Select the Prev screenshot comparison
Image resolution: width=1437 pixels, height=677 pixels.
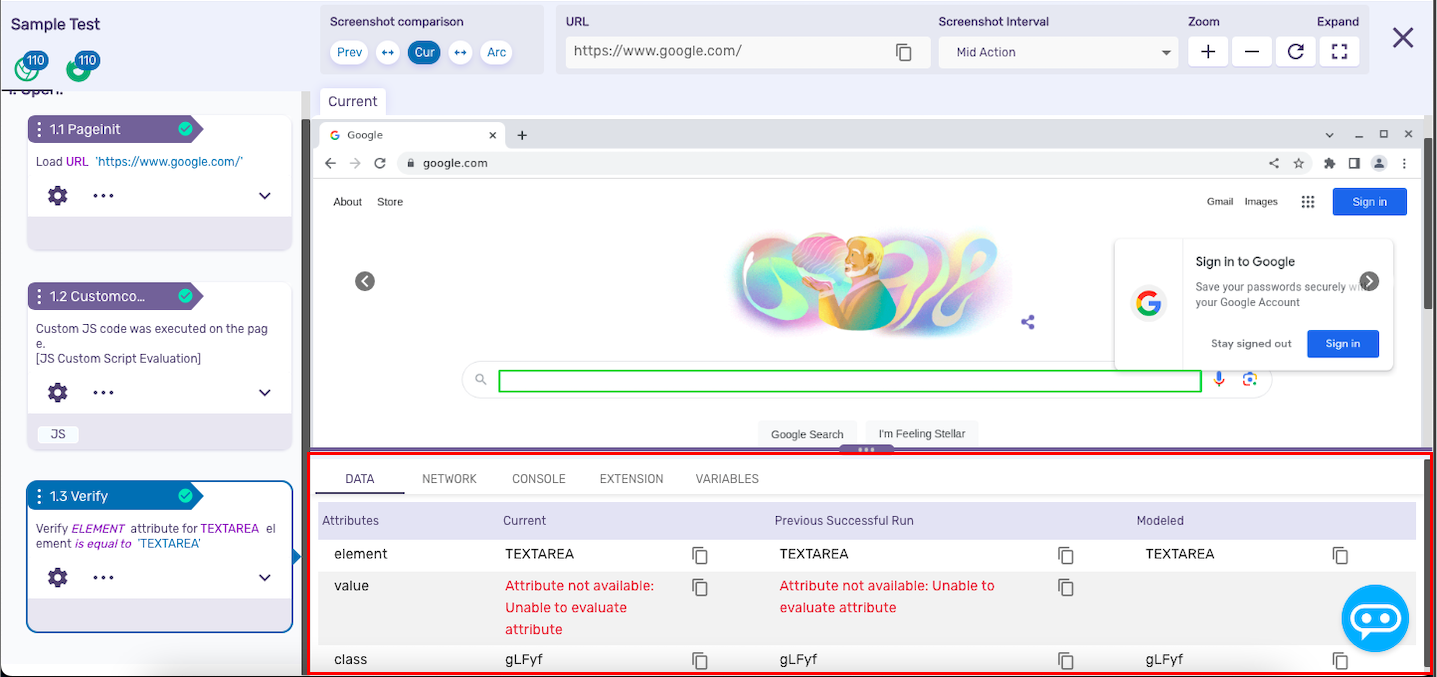pyautogui.click(x=350, y=52)
